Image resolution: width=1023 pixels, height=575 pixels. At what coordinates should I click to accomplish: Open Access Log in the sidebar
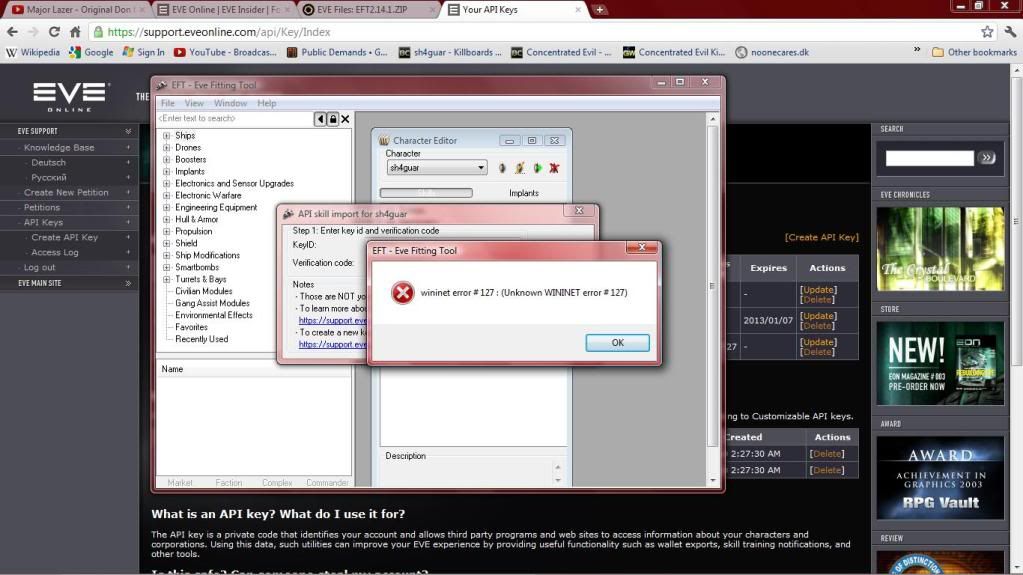(x=55, y=253)
